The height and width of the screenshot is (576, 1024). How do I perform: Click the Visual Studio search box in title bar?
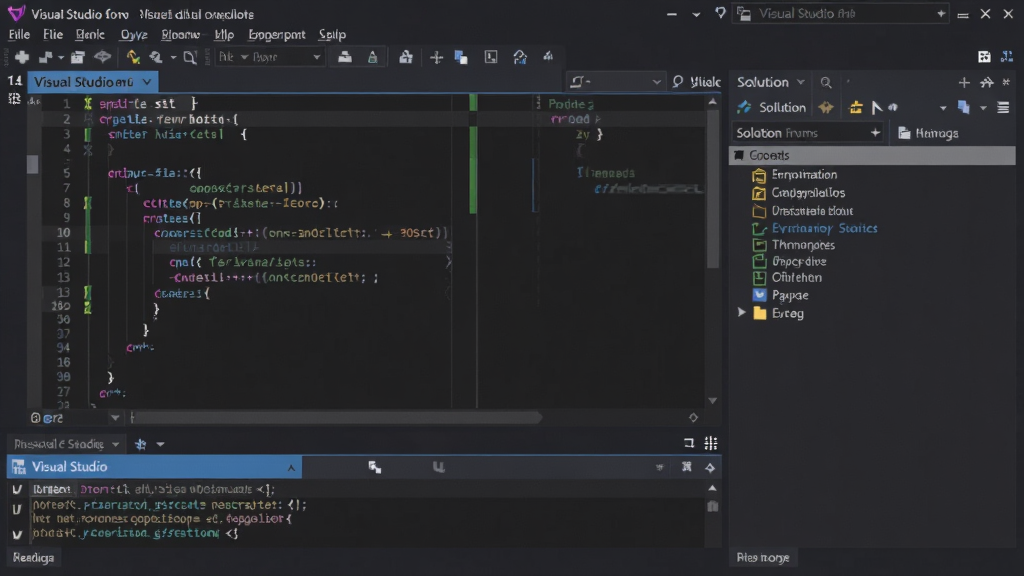tap(842, 14)
